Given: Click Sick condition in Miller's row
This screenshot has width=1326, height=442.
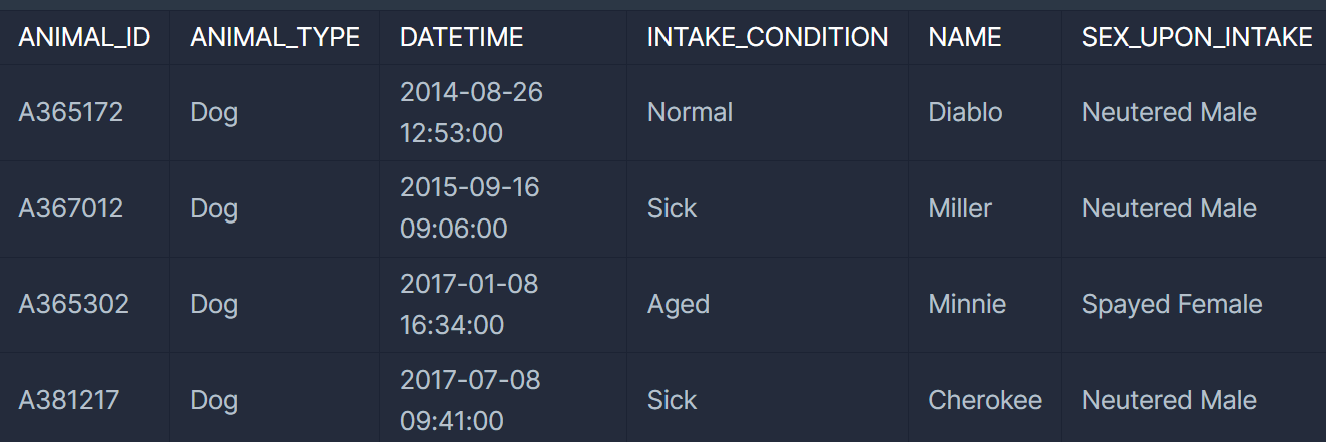Looking at the screenshot, I should pos(672,208).
